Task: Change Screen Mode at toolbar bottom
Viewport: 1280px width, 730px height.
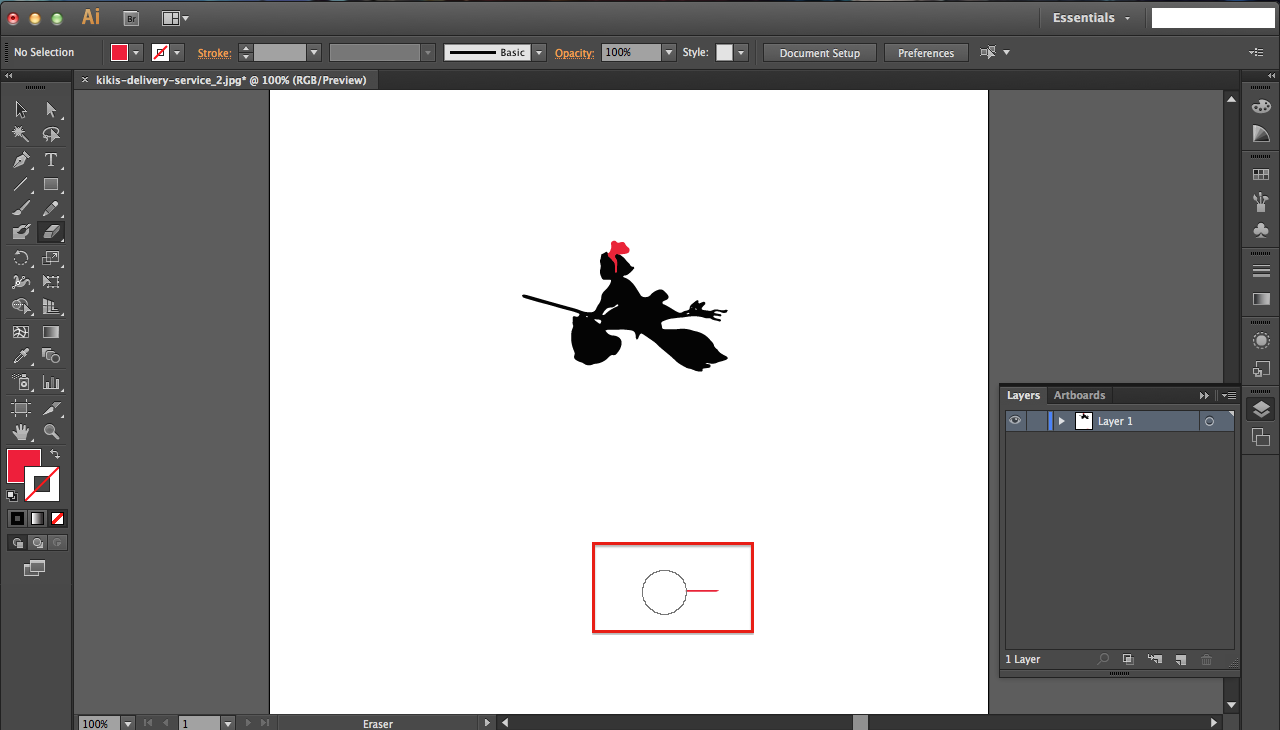Action: click(35, 568)
